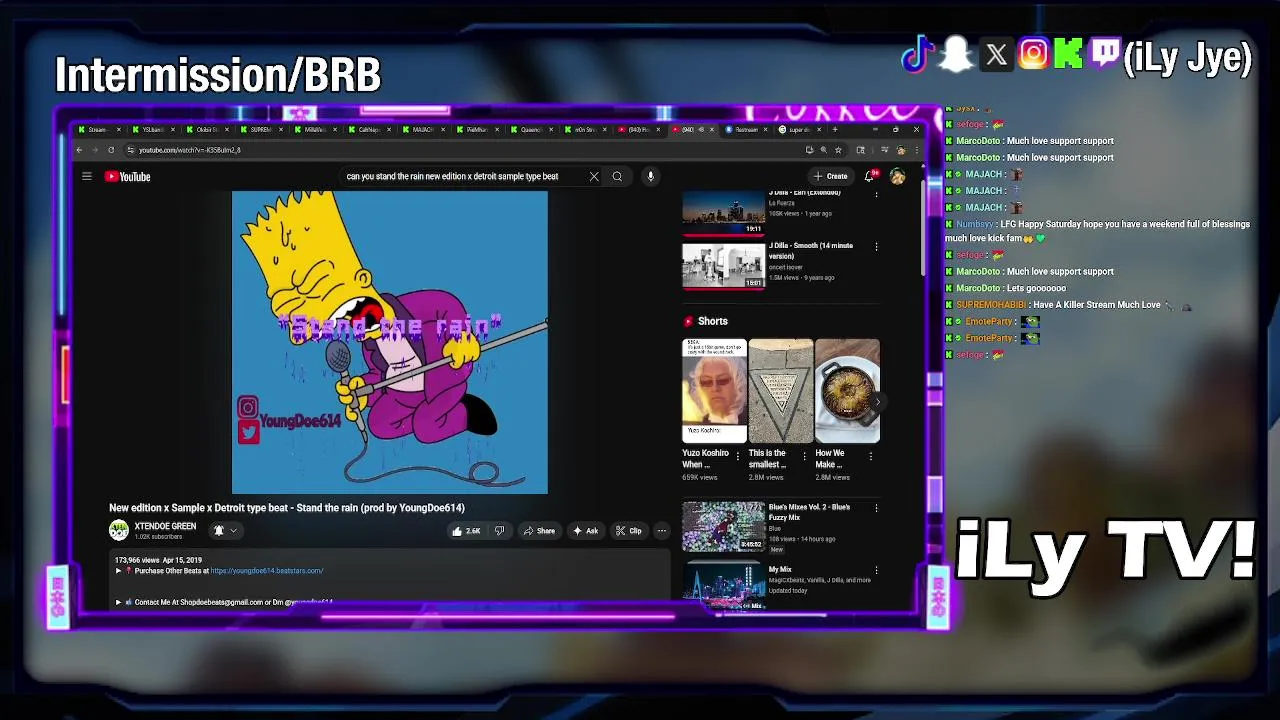
Task: Open YouTube notifications bell
Action: (870, 176)
